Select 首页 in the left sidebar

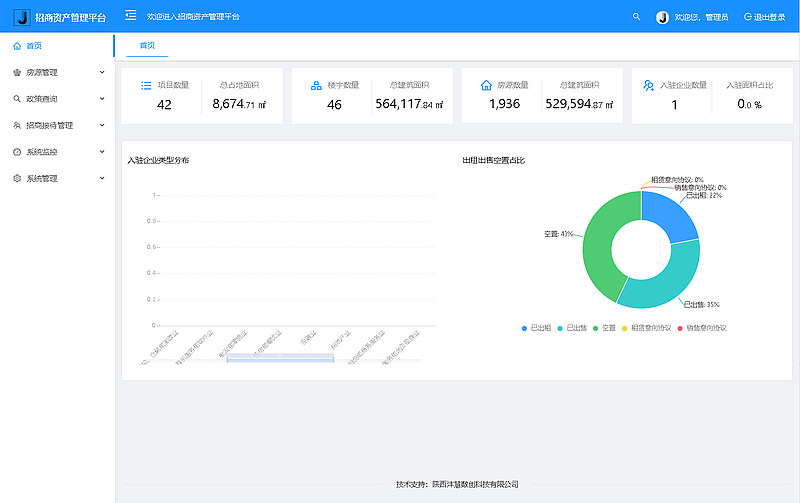pyautogui.click(x=34, y=45)
